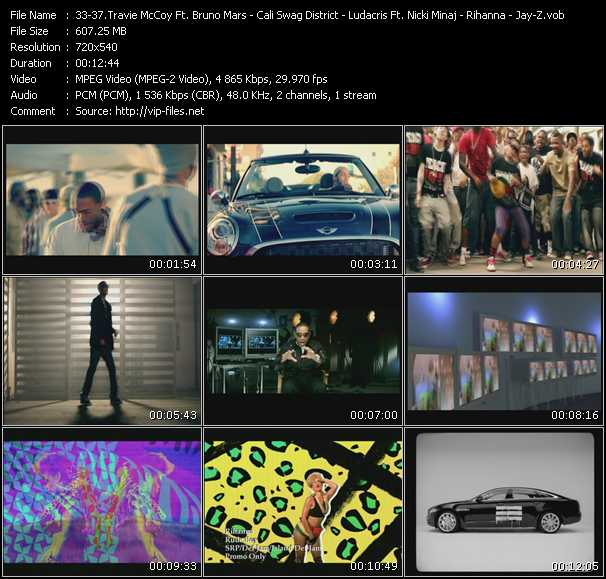Click the 00:03:11 timestamp
606x579 pixels.
374,264
